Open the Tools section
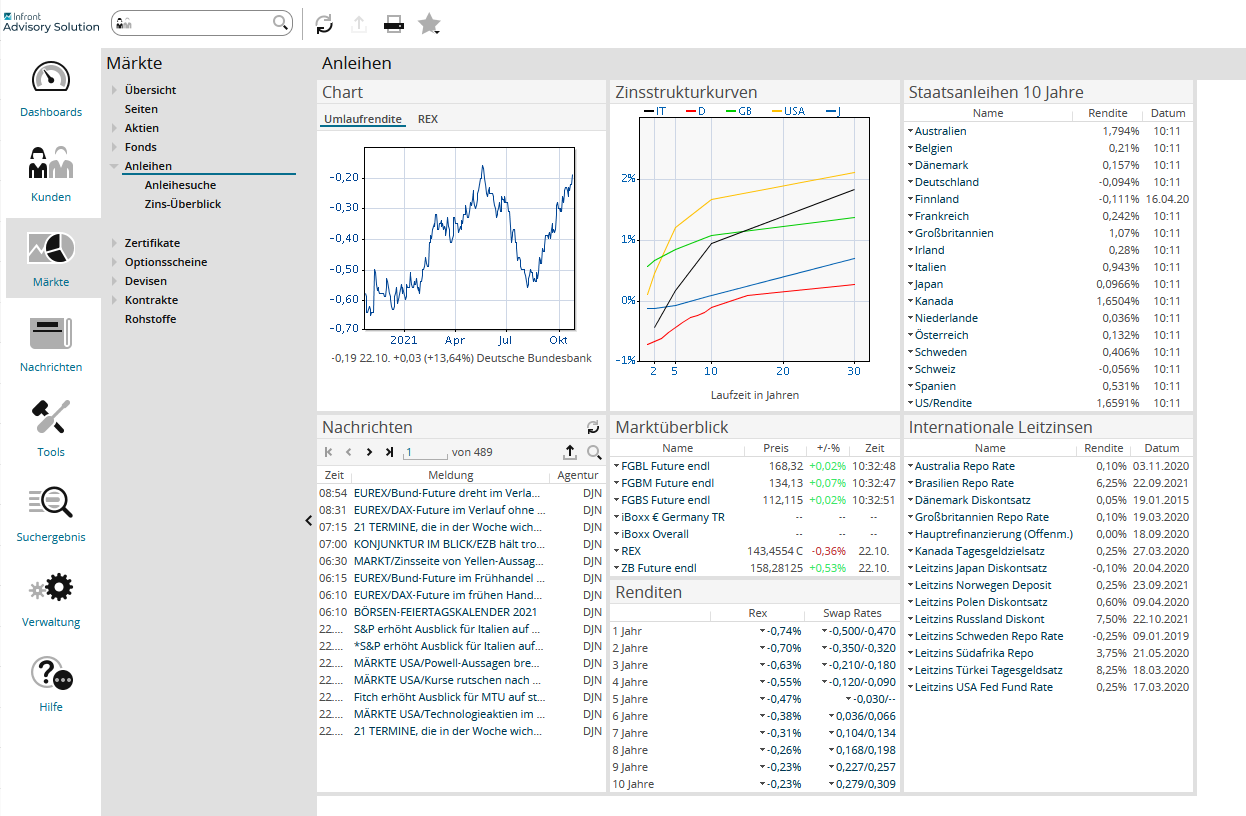The image size is (1246, 816). pos(51,430)
